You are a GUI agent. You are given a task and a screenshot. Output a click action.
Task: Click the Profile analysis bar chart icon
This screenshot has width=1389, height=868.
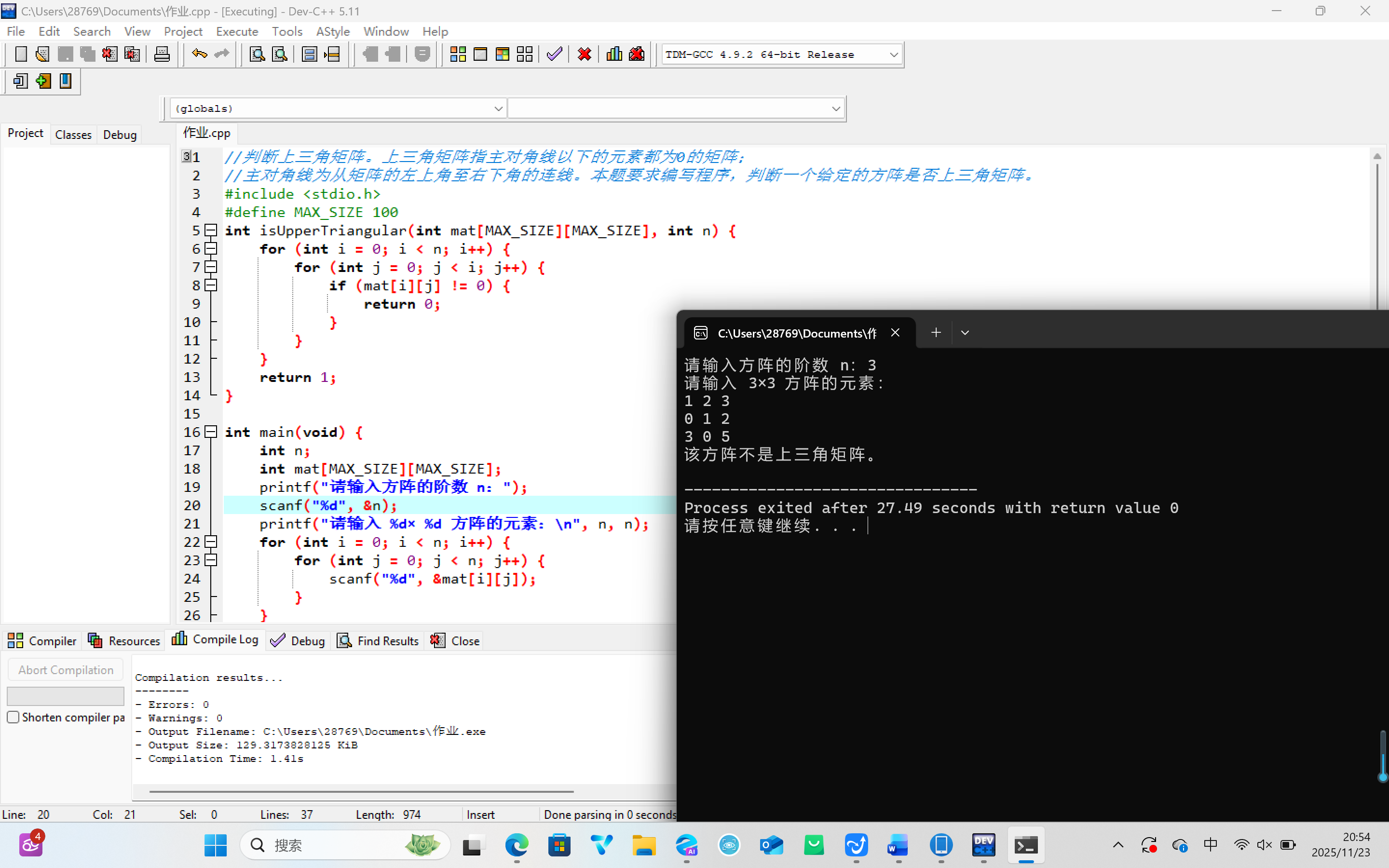pyautogui.click(x=613, y=54)
